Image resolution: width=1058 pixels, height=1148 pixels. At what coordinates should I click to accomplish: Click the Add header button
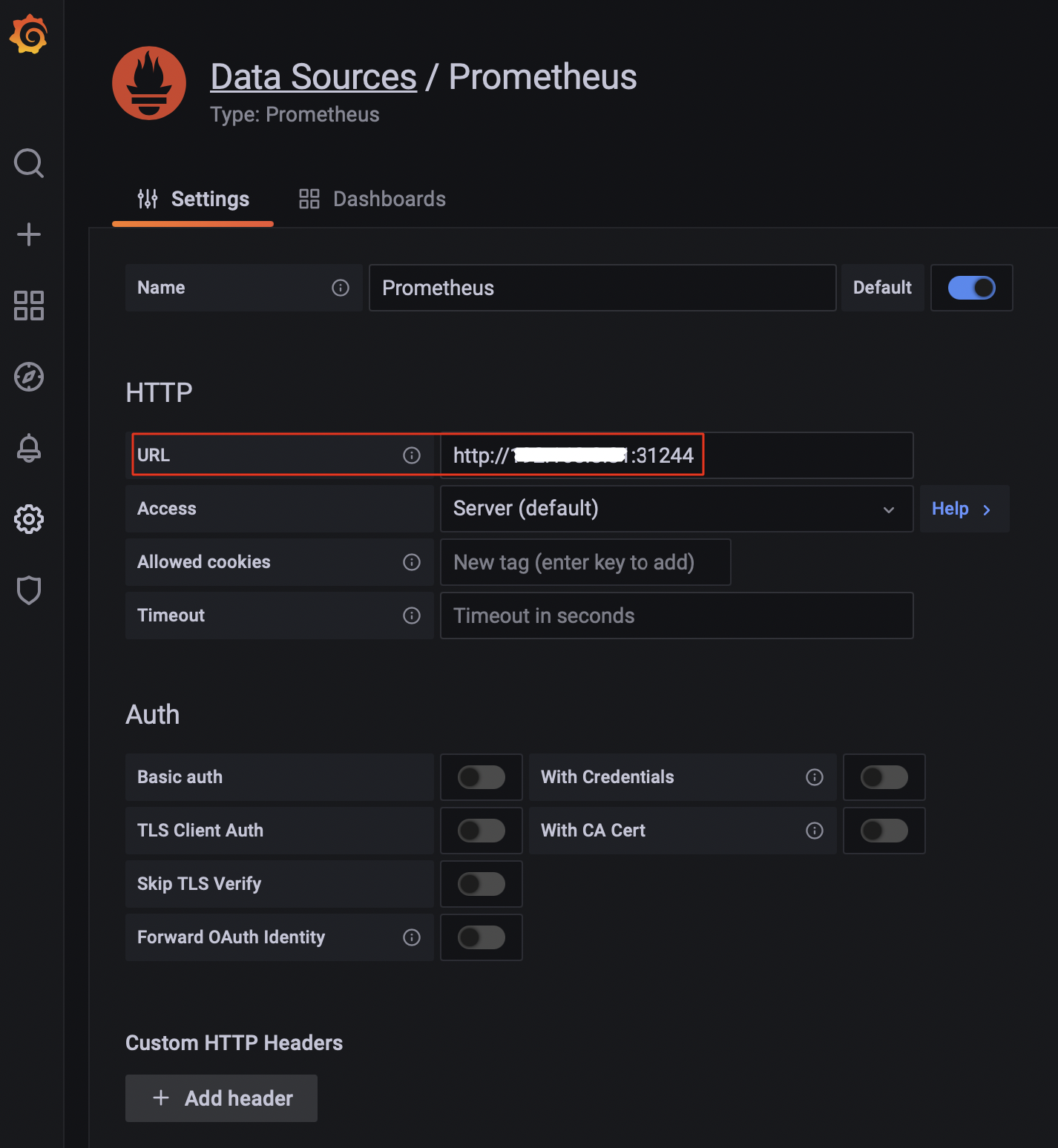tap(221, 1098)
